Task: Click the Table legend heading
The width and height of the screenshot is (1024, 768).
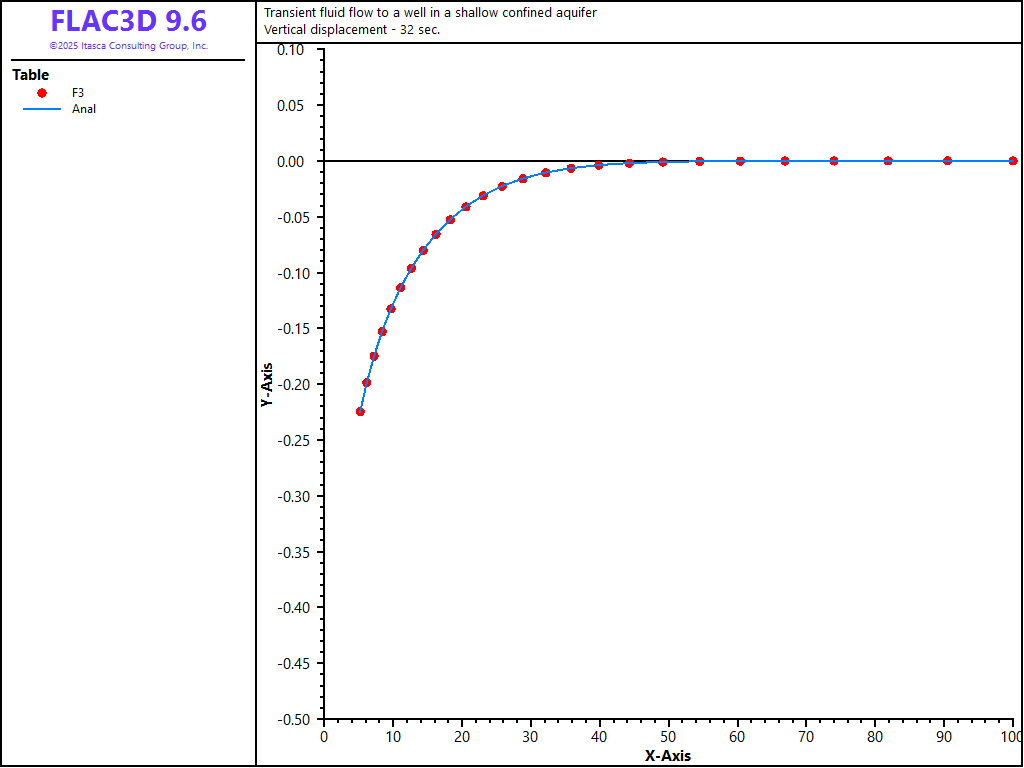Action: tap(30, 75)
